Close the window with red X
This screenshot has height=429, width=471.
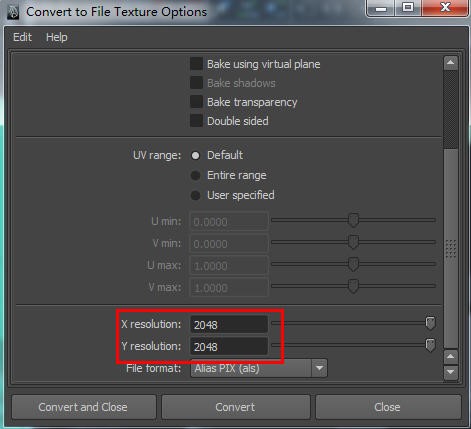445,8
